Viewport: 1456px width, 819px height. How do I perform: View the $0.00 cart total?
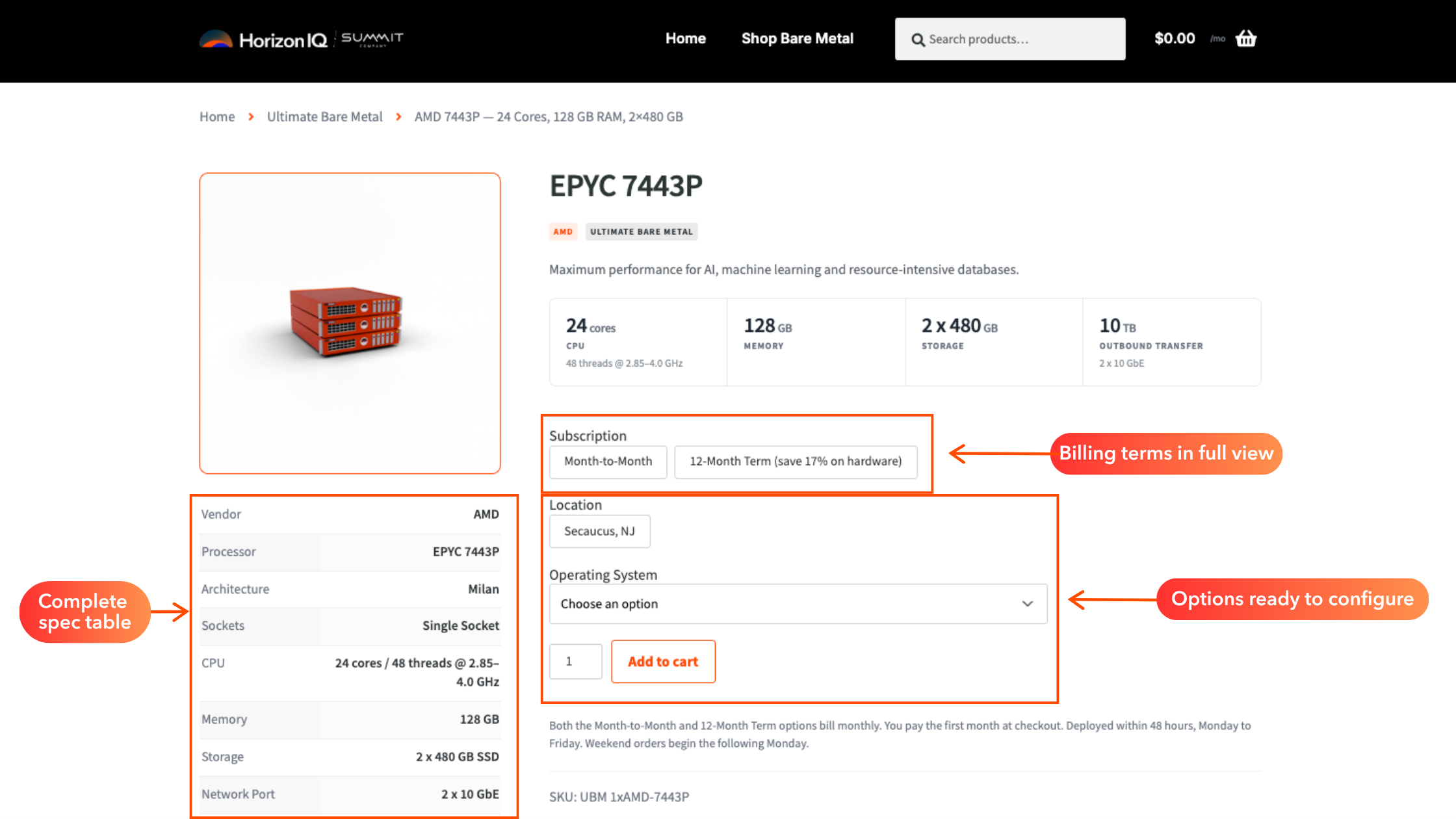pos(1175,38)
